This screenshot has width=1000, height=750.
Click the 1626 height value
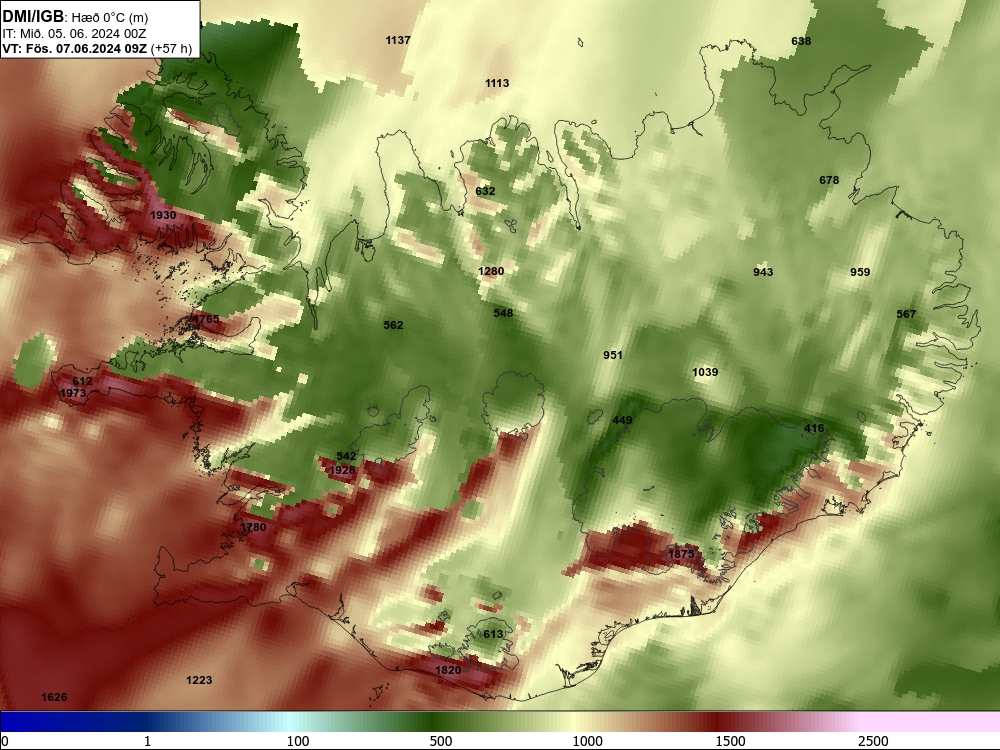pyautogui.click(x=54, y=697)
